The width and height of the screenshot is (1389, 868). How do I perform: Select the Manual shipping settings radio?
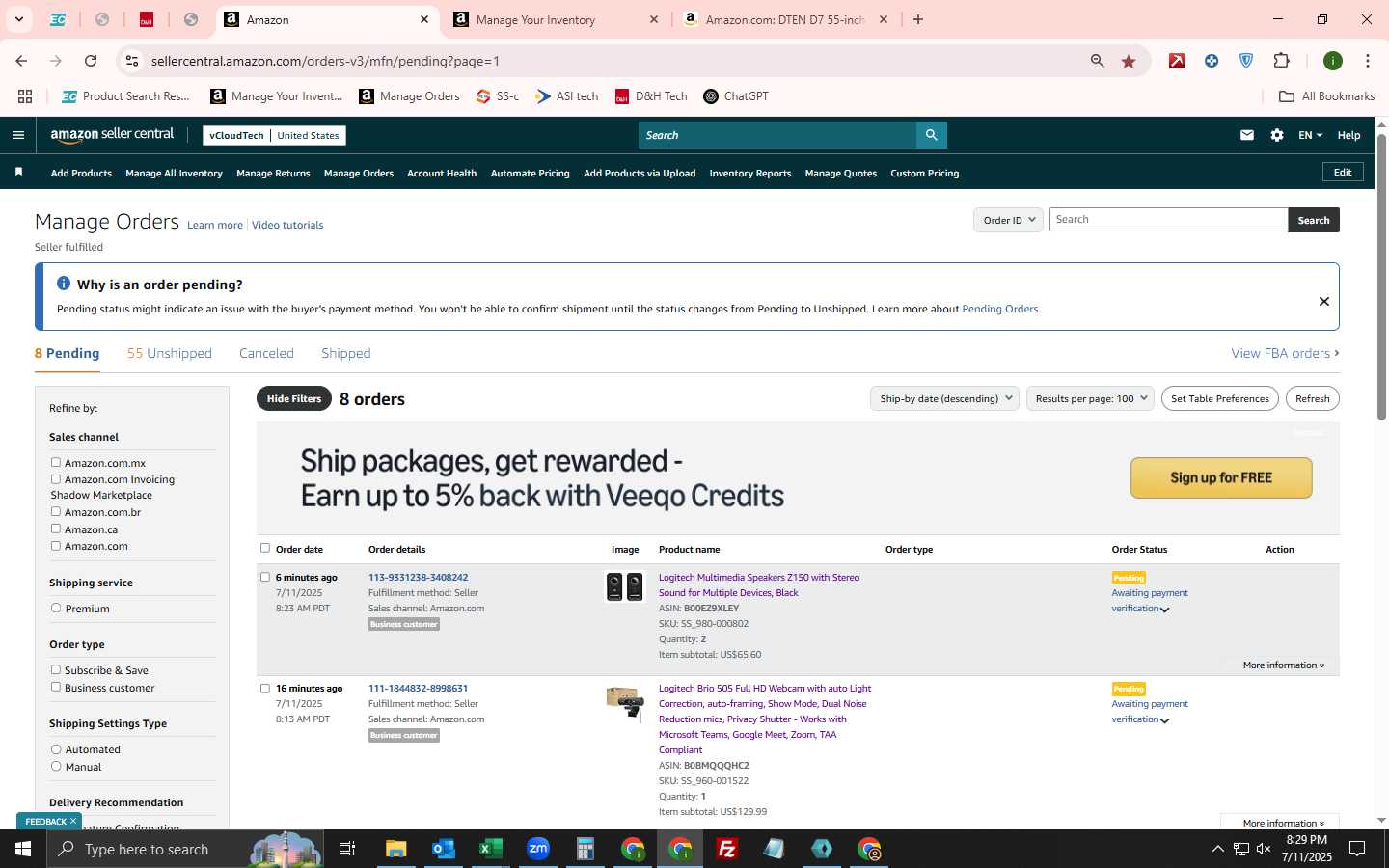[x=56, y=767]
